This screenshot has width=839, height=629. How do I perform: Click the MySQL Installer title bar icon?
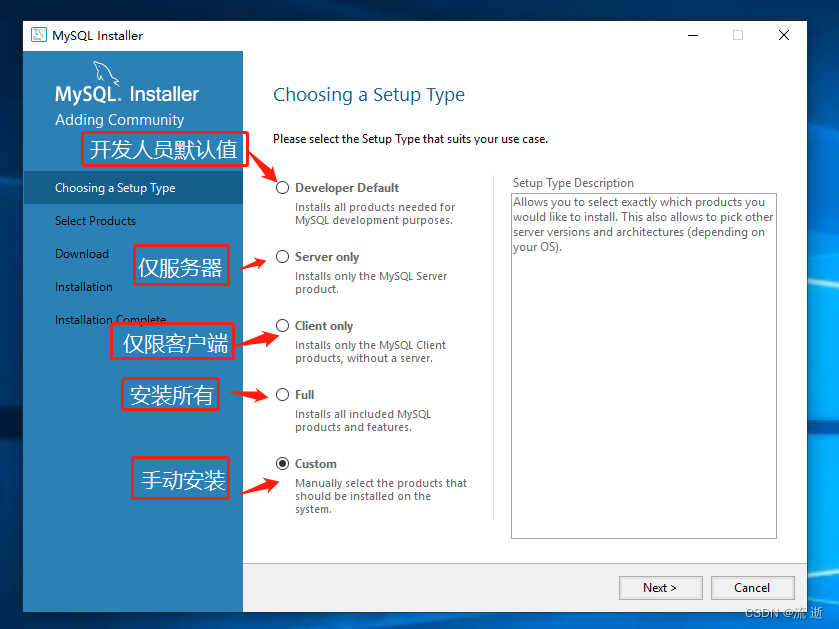pos(39,35)
